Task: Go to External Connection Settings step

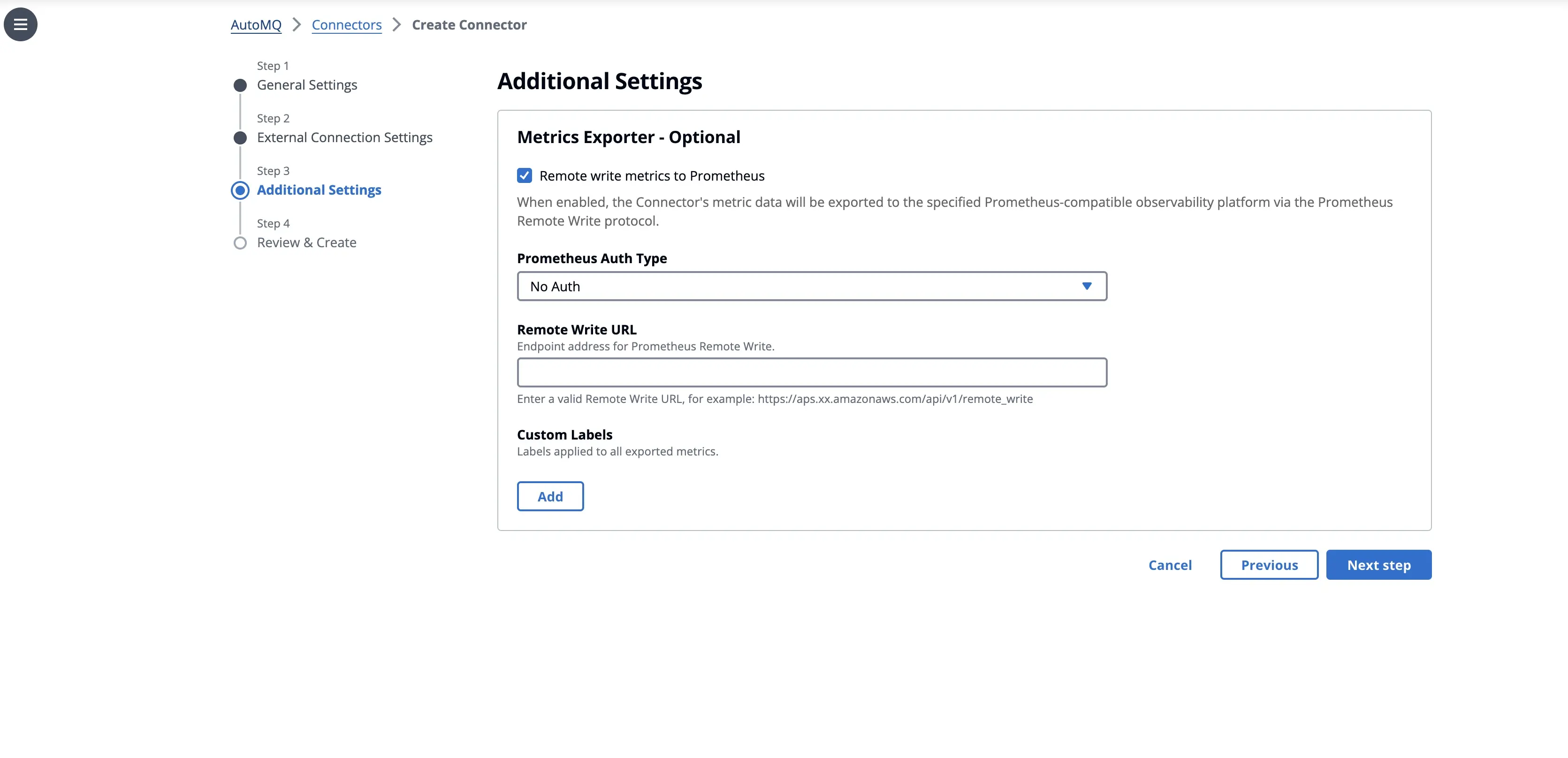Action: point(344,138)
